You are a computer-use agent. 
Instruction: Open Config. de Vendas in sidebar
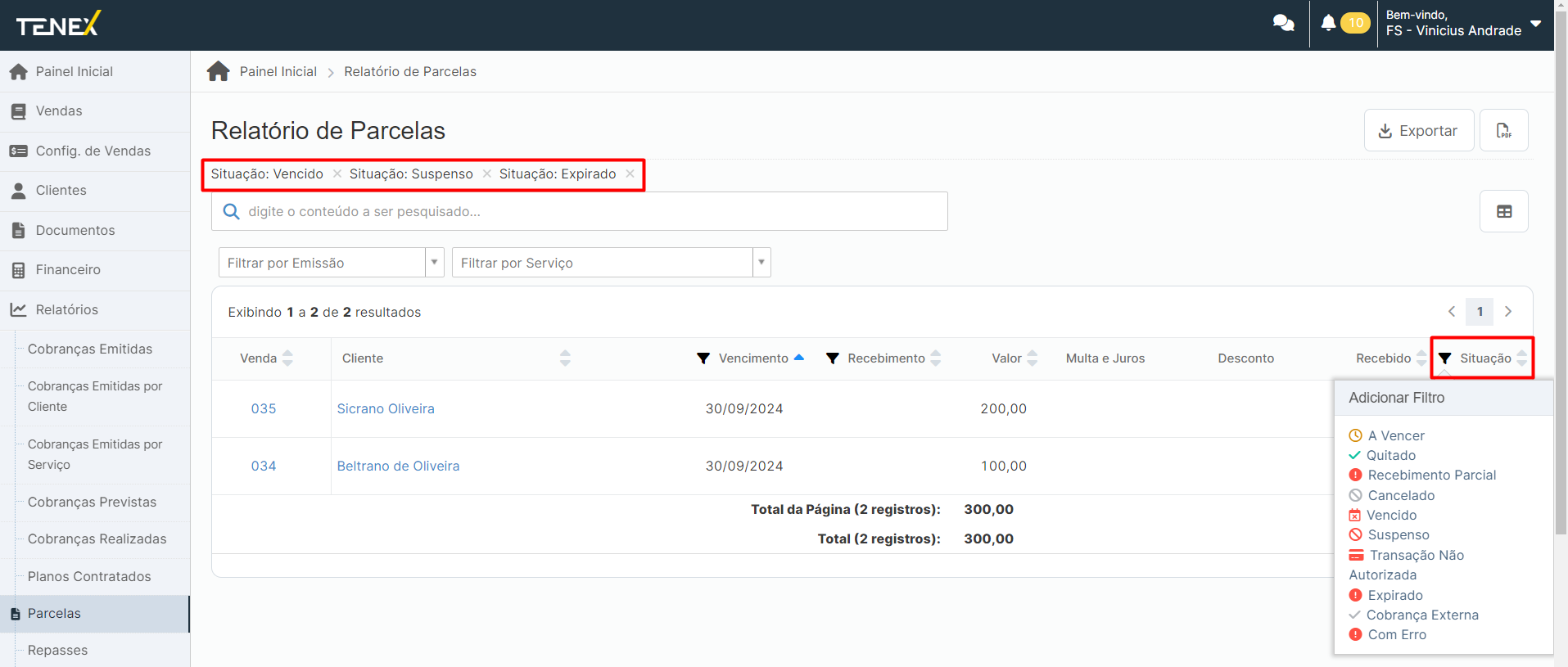(95, 151)
